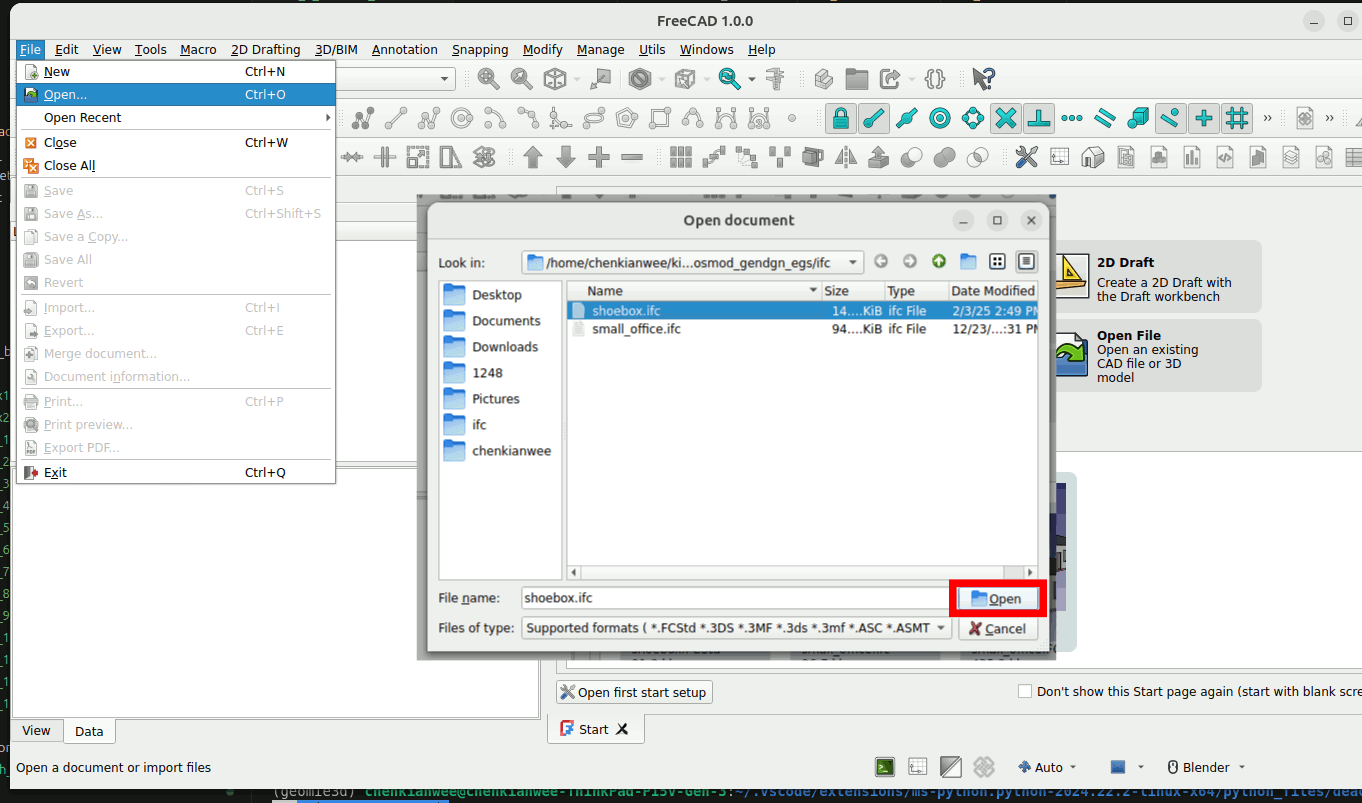
Task: Go to parent directory in Open dialog
Action: (x=939, y=262)
